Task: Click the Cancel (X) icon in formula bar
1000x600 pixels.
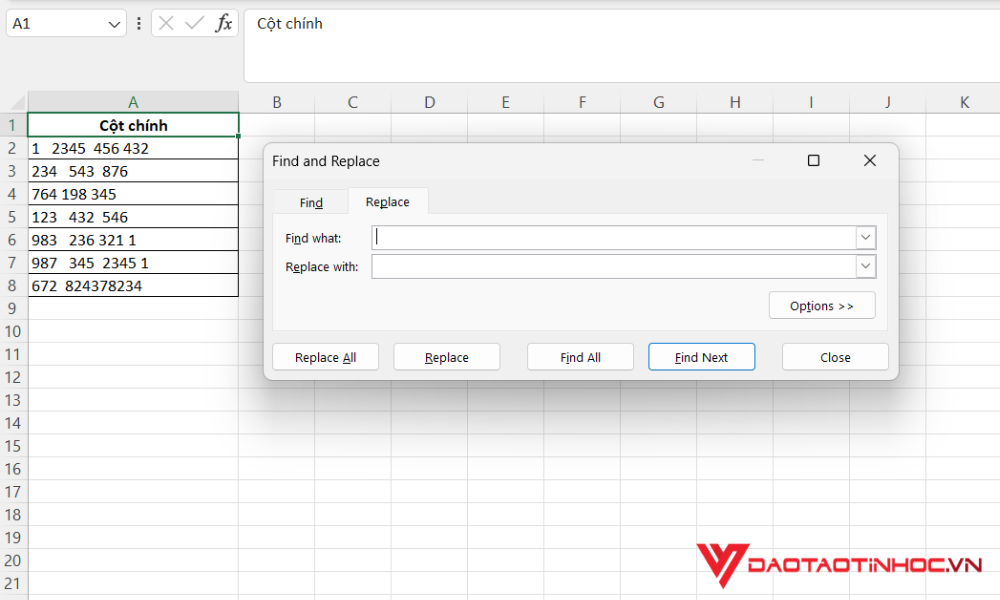Action: pos(166,22)
